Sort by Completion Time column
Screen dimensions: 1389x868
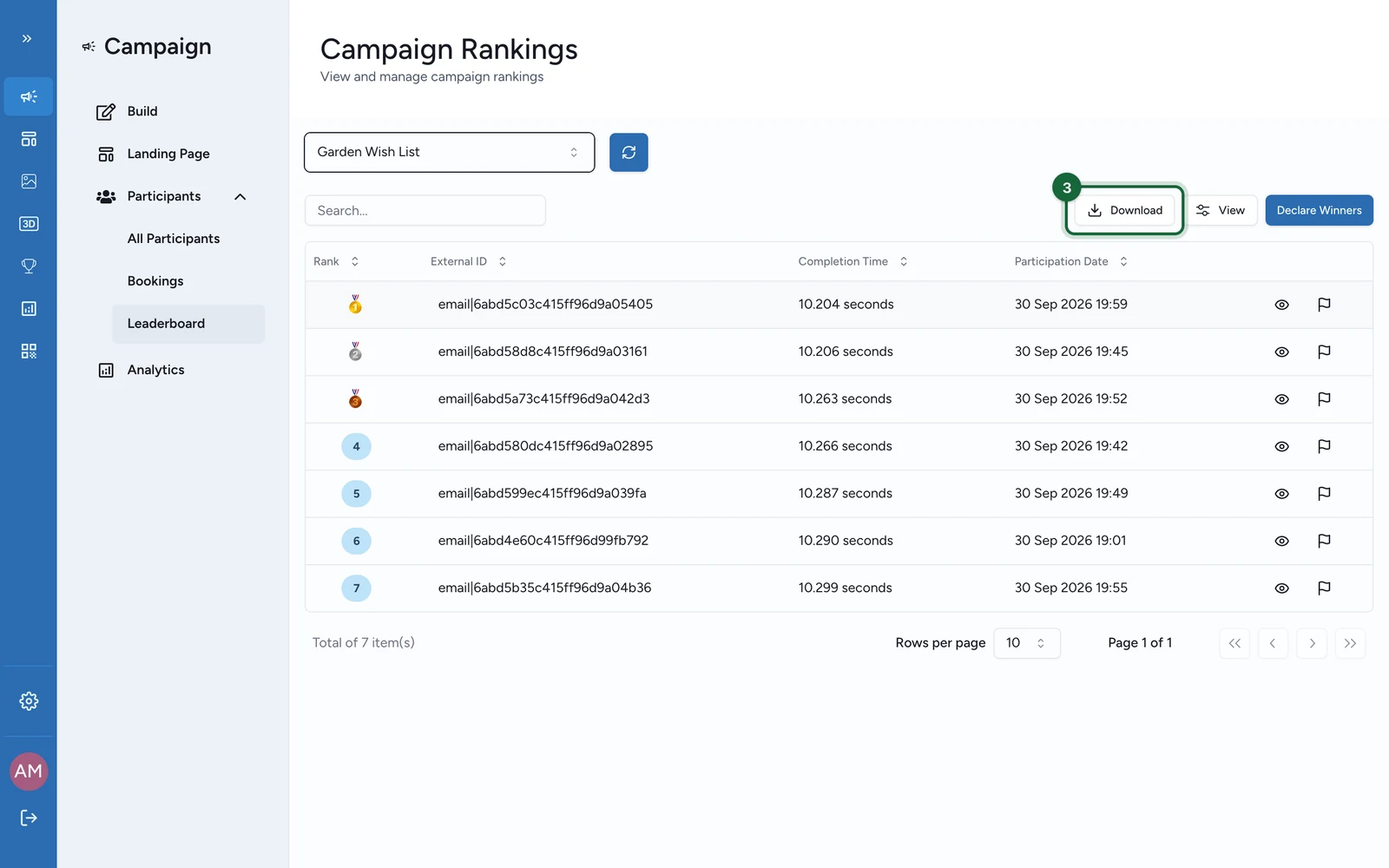pos(852,261)
